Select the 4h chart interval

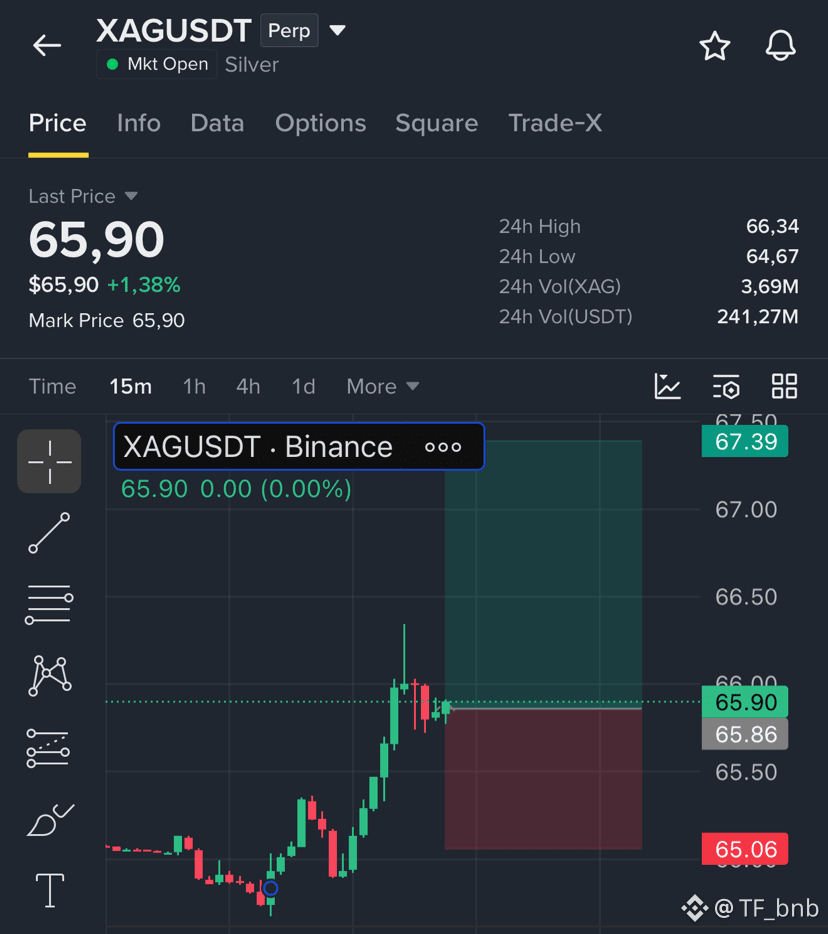pos(248,387)
